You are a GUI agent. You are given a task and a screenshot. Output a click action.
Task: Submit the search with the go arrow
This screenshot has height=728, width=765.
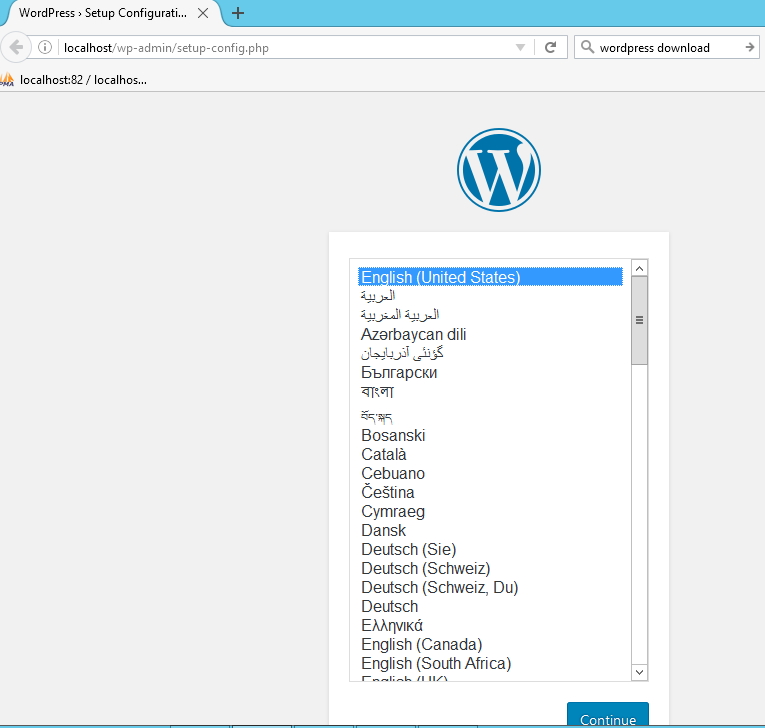[750, 47]
